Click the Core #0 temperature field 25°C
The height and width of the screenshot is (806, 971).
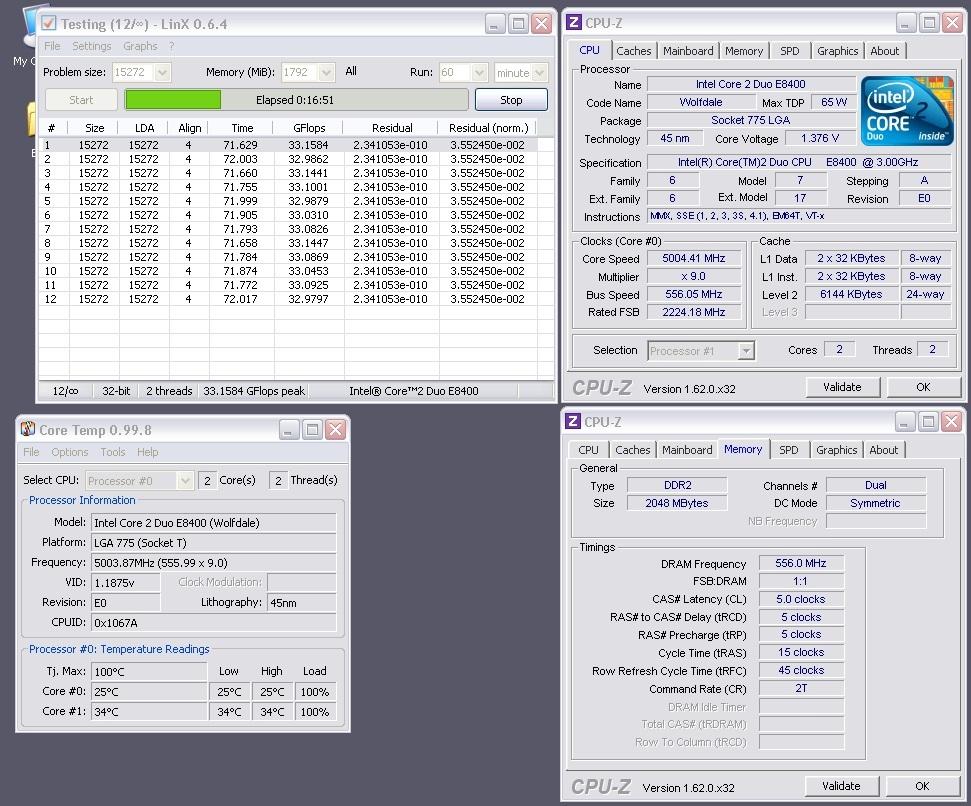(x=149, y=691)
